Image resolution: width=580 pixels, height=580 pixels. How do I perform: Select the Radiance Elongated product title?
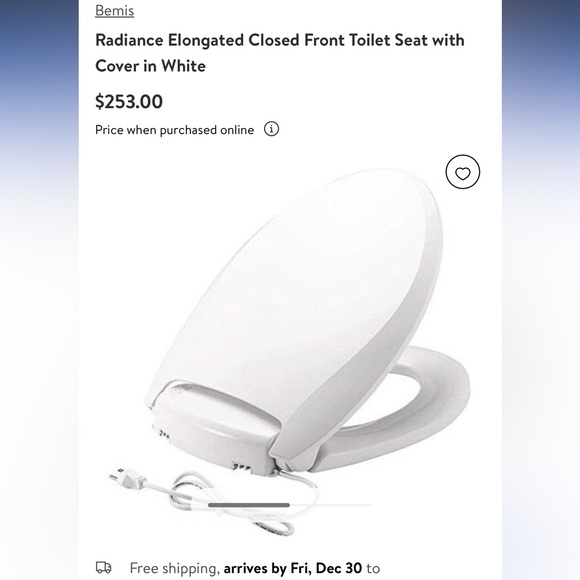point(280,53)
